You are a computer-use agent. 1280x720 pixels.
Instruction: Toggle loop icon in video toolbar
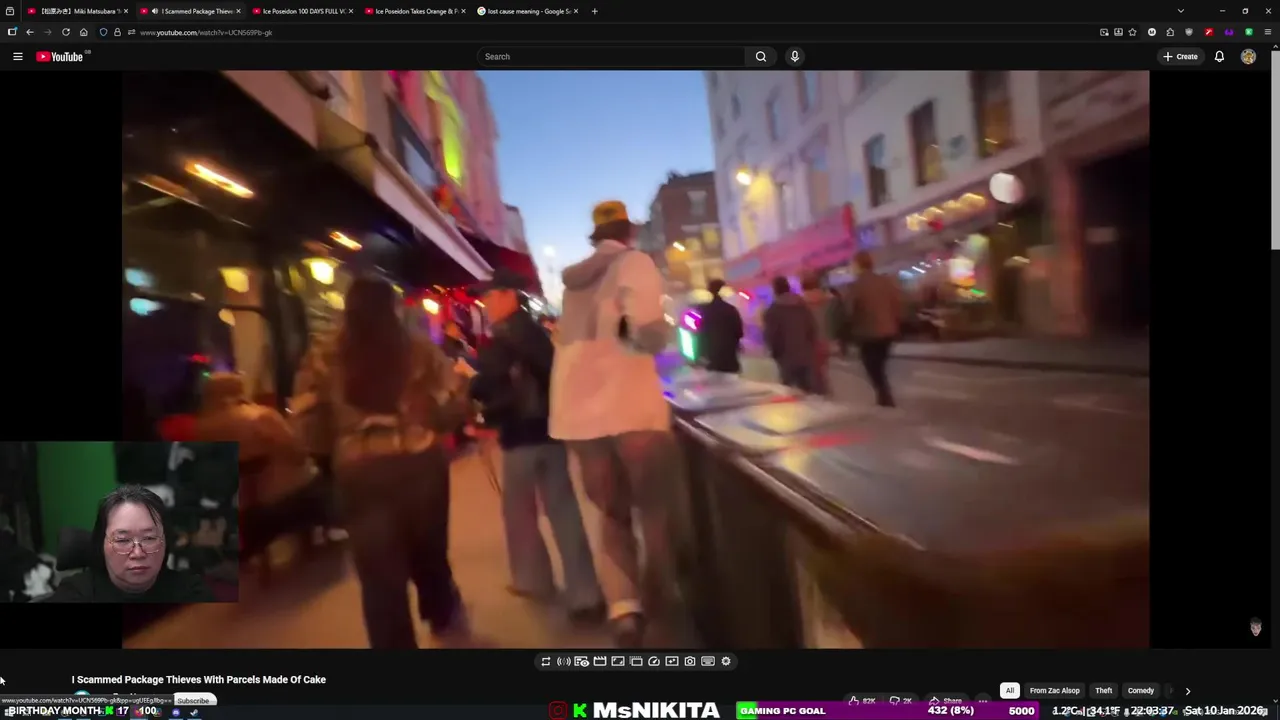tap(546, 661)
